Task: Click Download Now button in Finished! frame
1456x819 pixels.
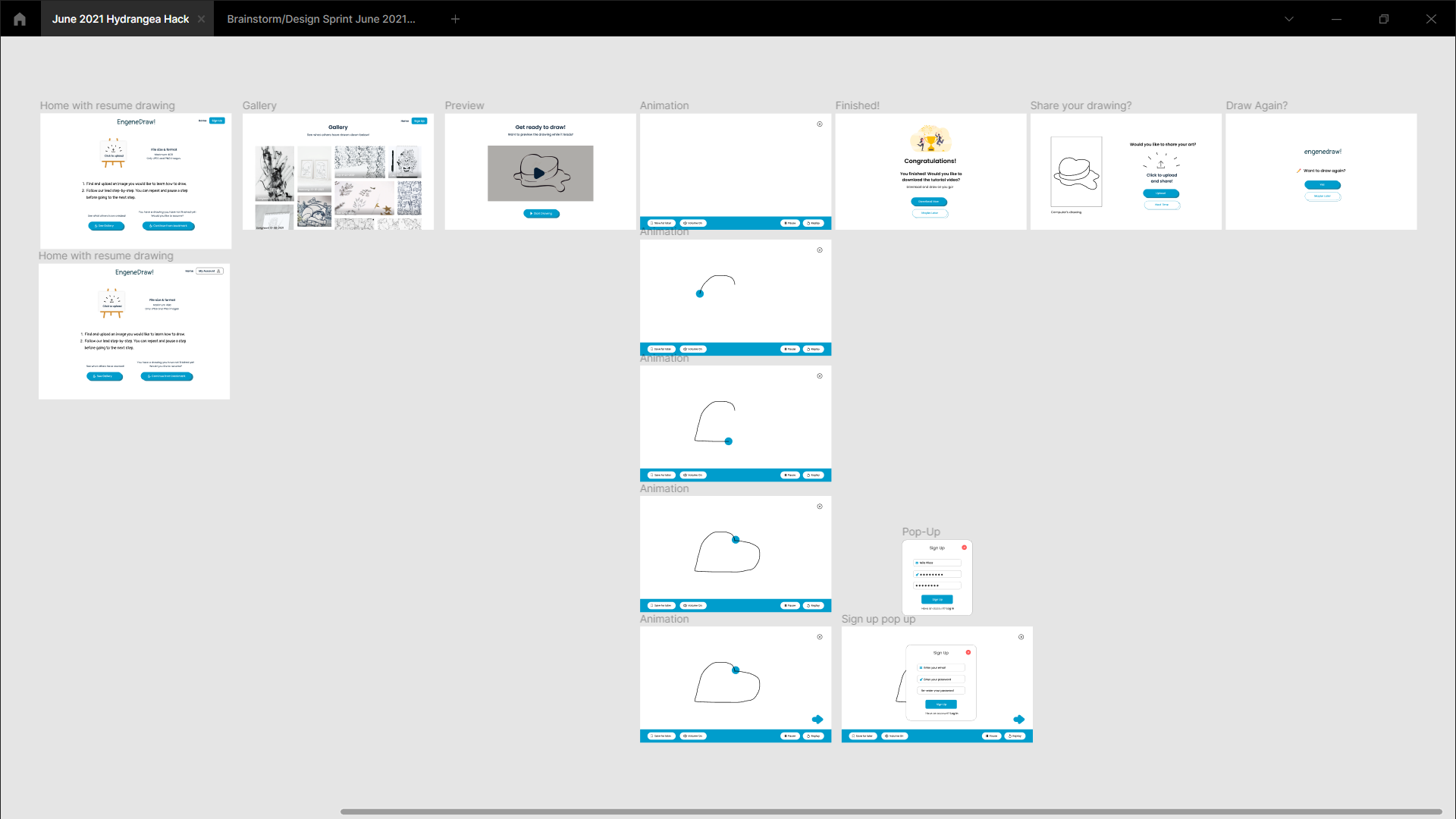Action: tap(929, 202)
